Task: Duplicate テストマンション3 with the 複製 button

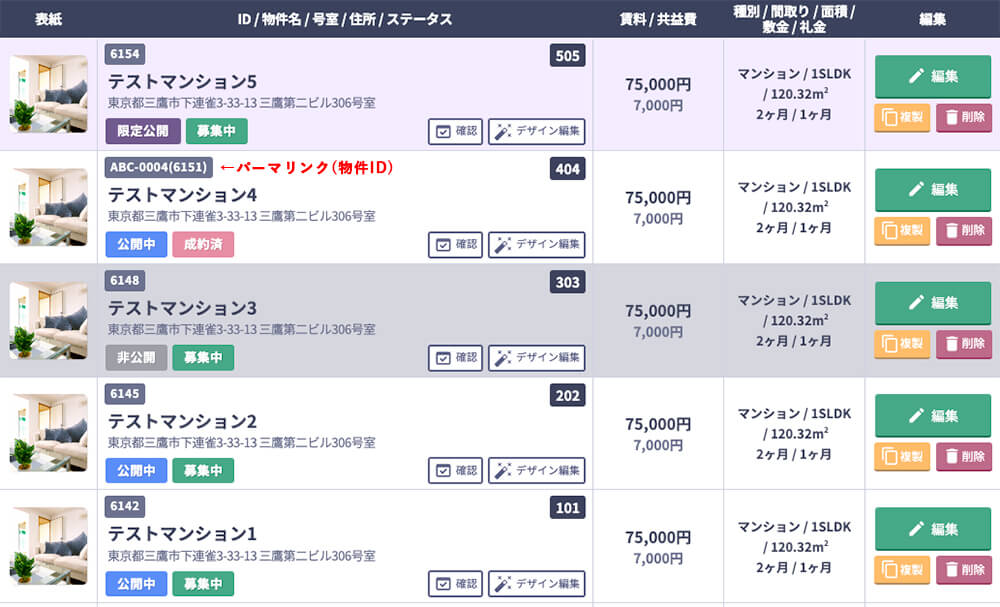Action: 902,343
